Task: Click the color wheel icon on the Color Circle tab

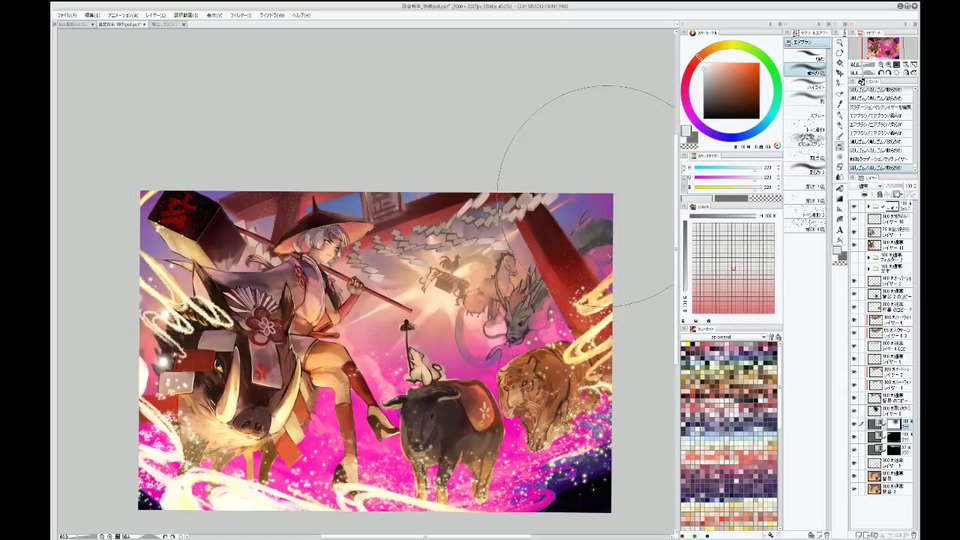Action: 692,33
